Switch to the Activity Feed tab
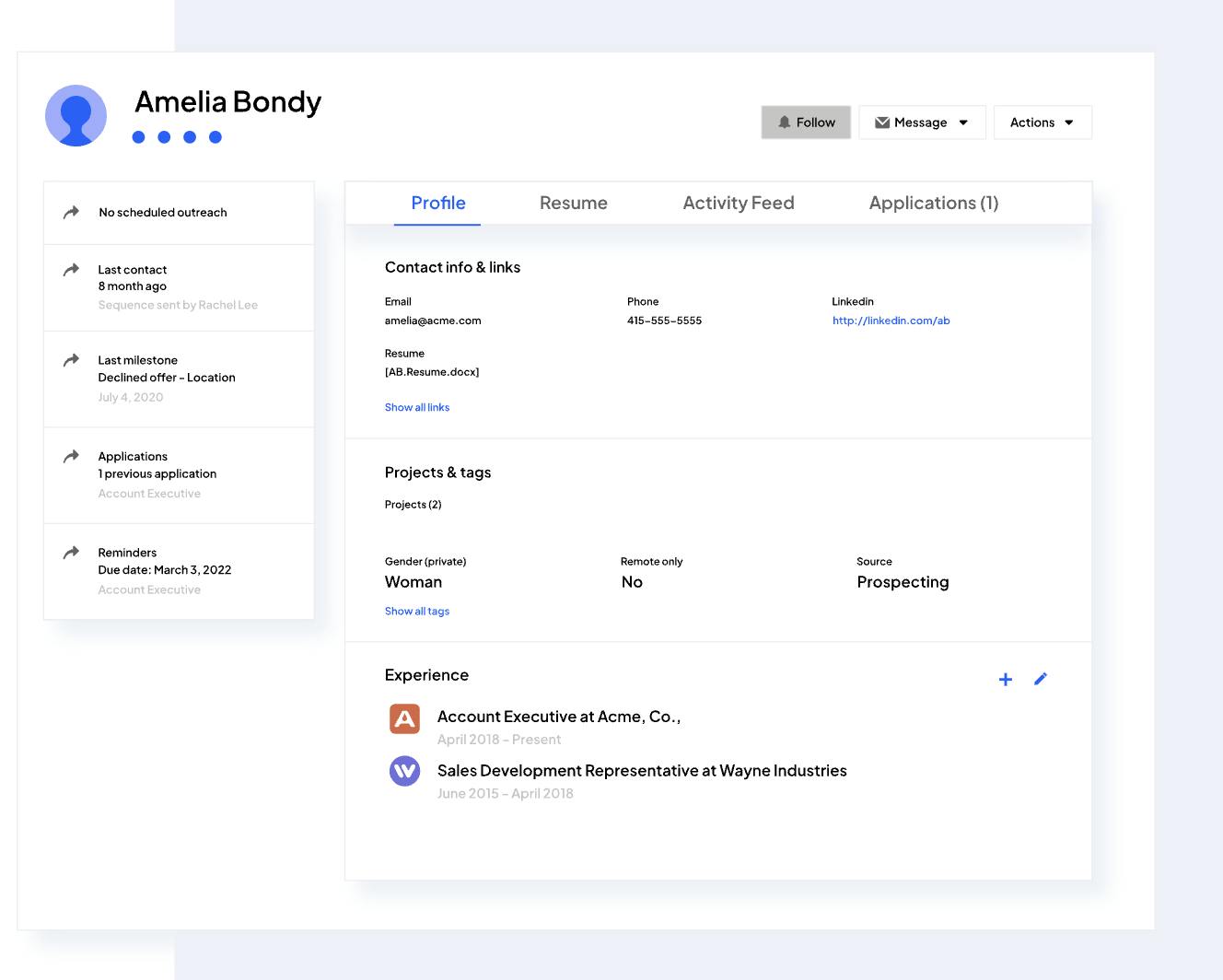The height and width of the screenshot is (980, 1223). 738,204
